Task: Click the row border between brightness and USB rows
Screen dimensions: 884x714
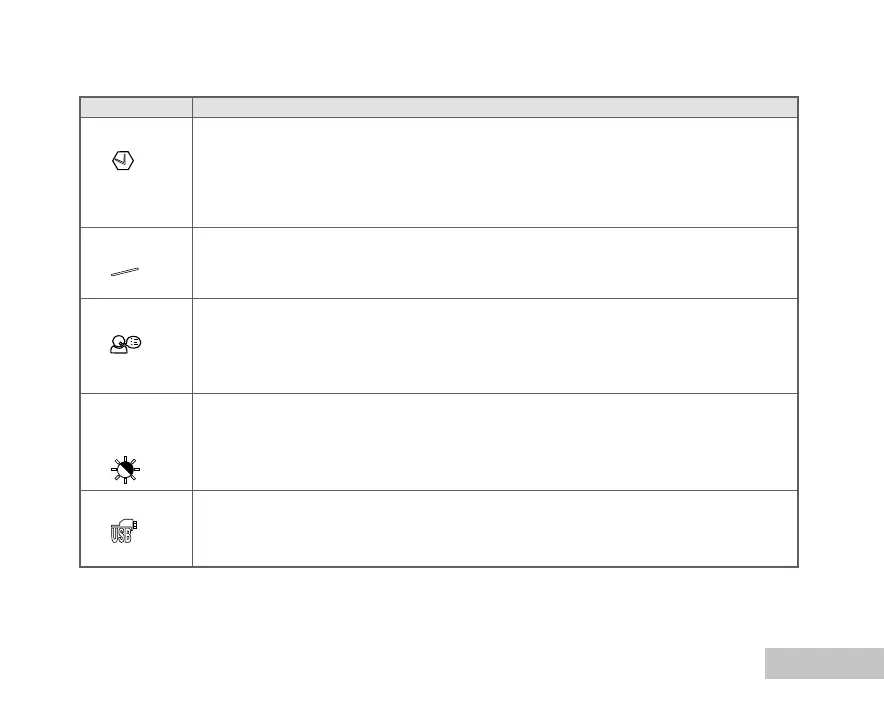Action: click(438, 490)
